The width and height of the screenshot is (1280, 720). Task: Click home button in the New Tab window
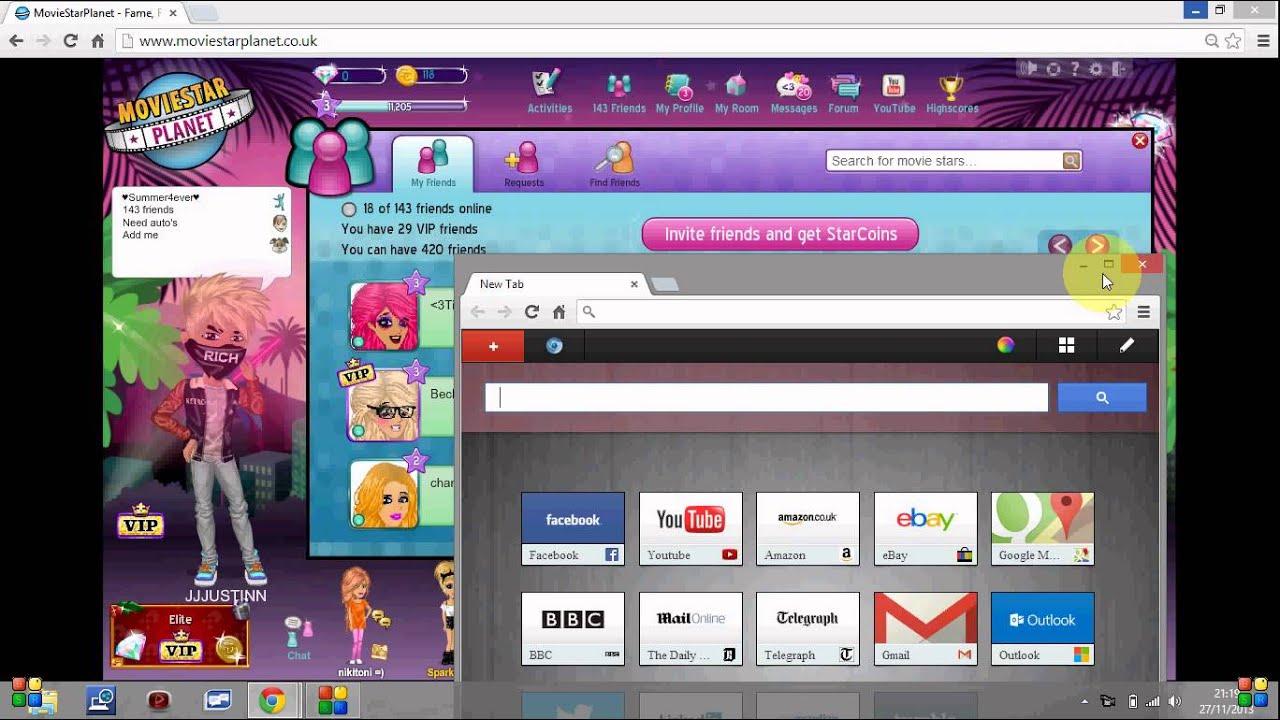[x=559, y=312]
